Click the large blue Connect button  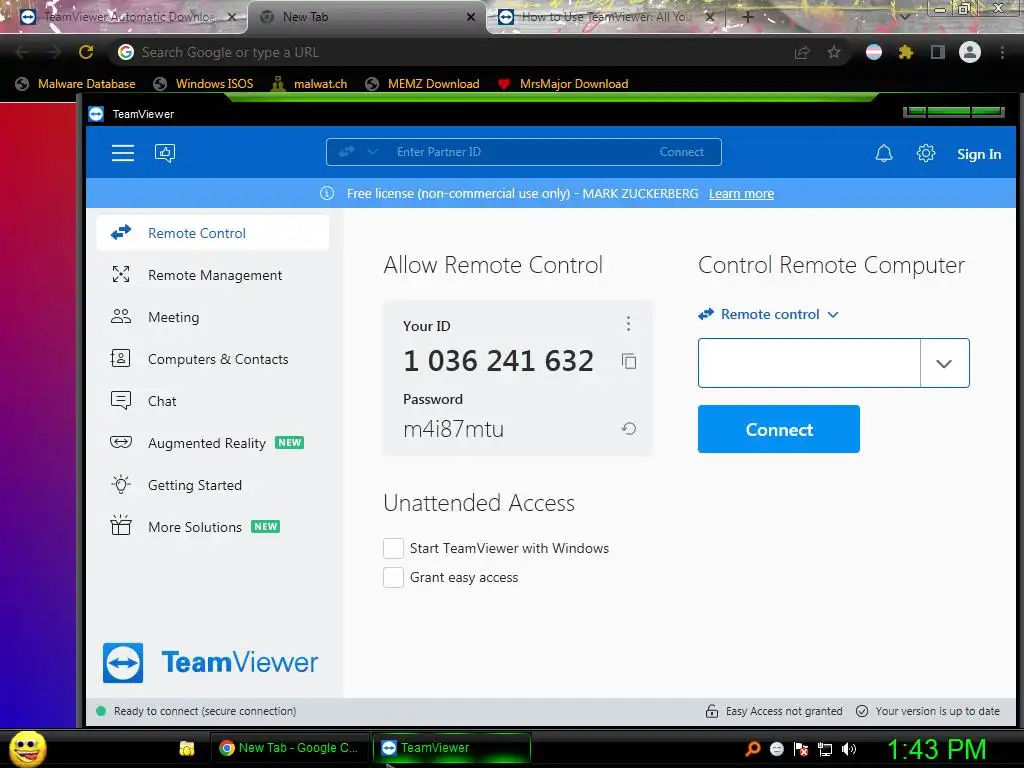pyautogui.click(x=778, y=429)
